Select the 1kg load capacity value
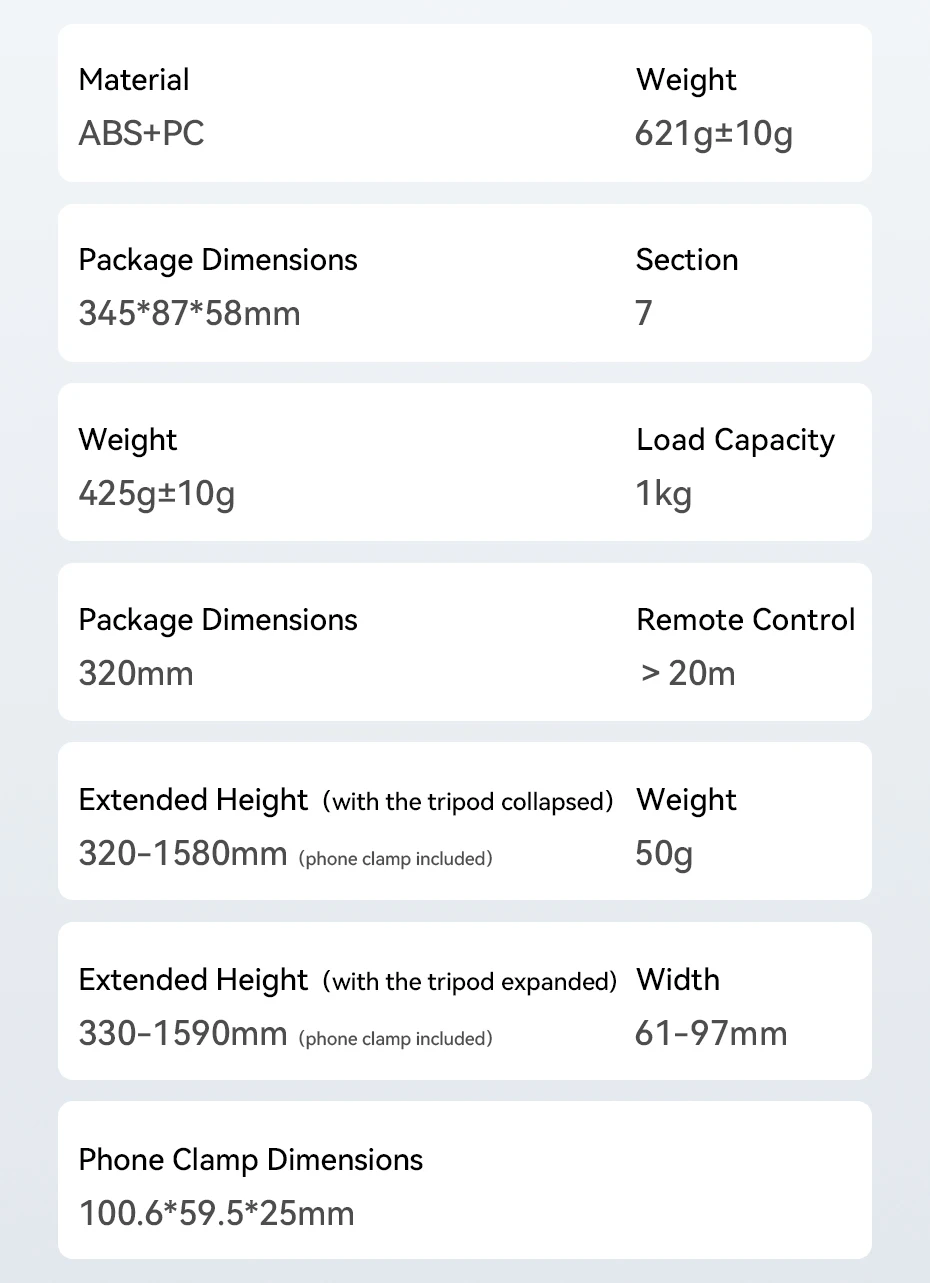 [x=663, y=493]
